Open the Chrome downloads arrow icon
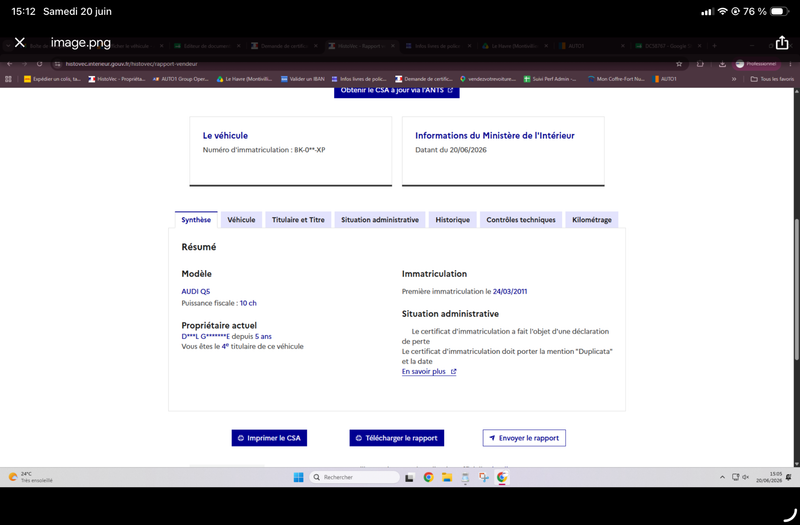800x525 pixels. click(x=722, y=64)
